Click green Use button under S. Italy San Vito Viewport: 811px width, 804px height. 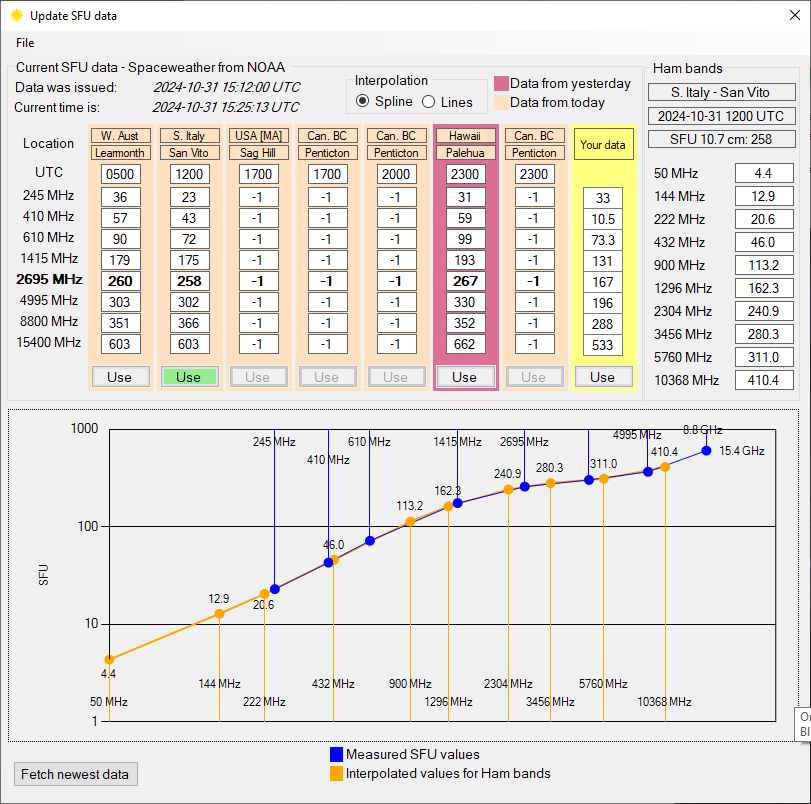click(x=189, y=377)
